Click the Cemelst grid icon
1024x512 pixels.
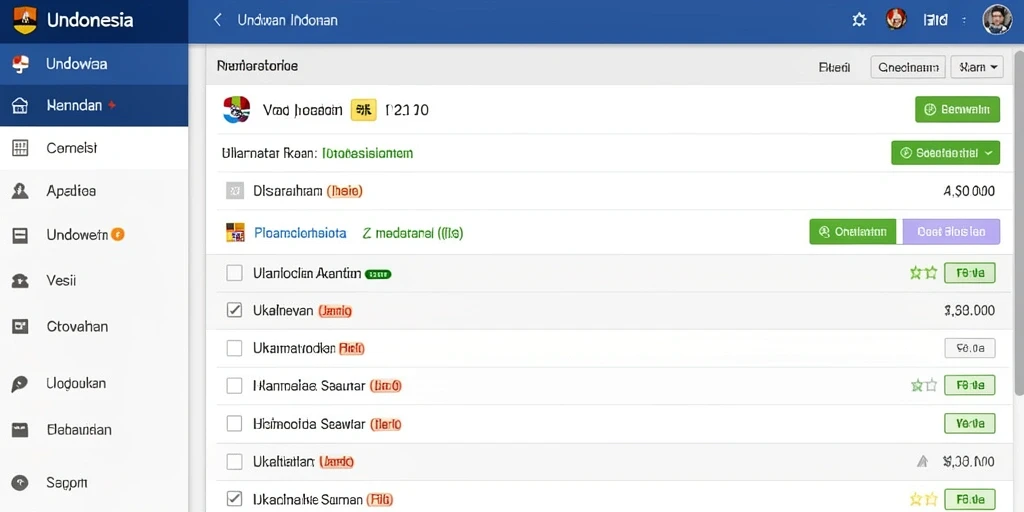(x=20, y=148)
